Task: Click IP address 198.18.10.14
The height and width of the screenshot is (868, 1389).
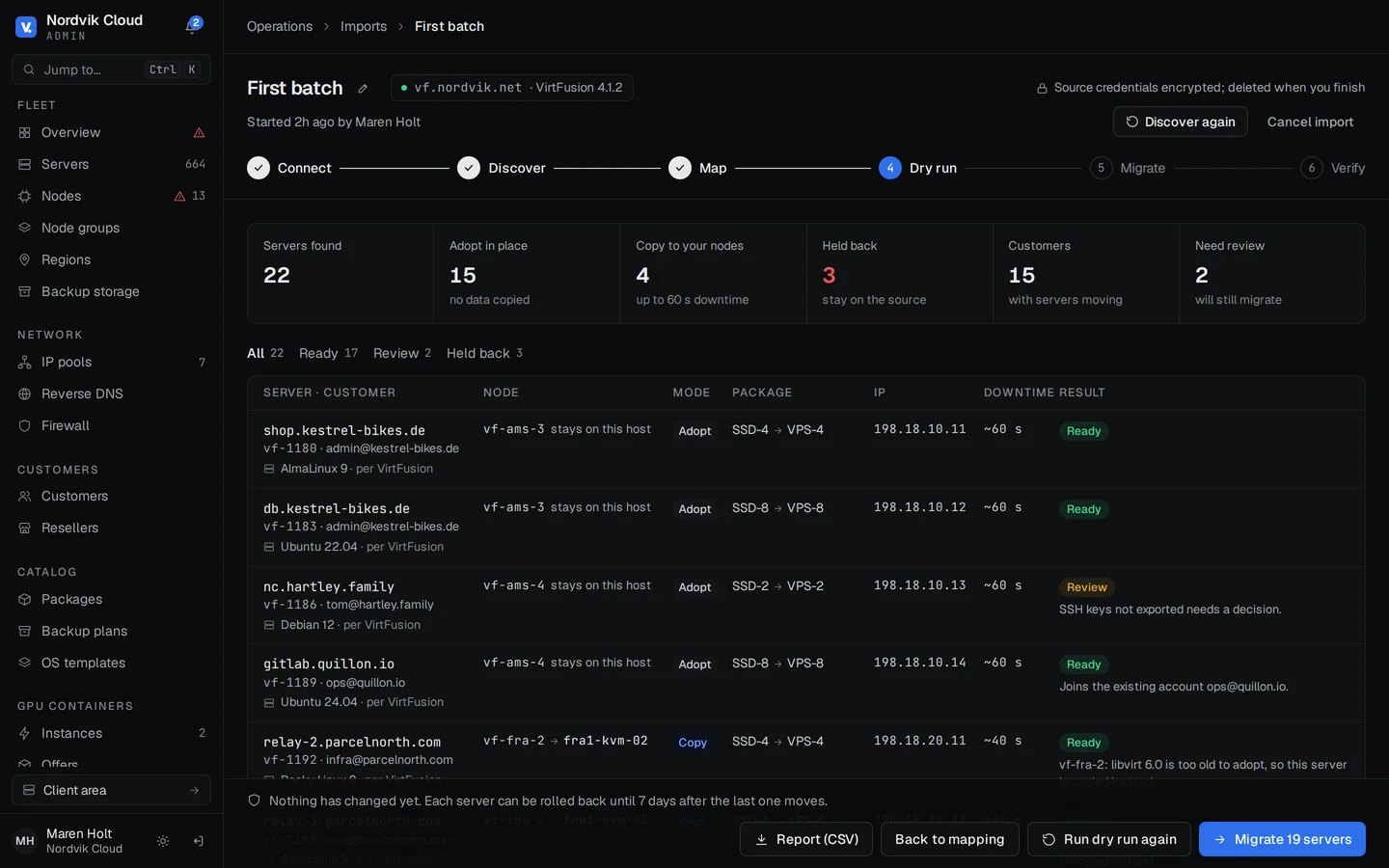Action: point(919,663)
